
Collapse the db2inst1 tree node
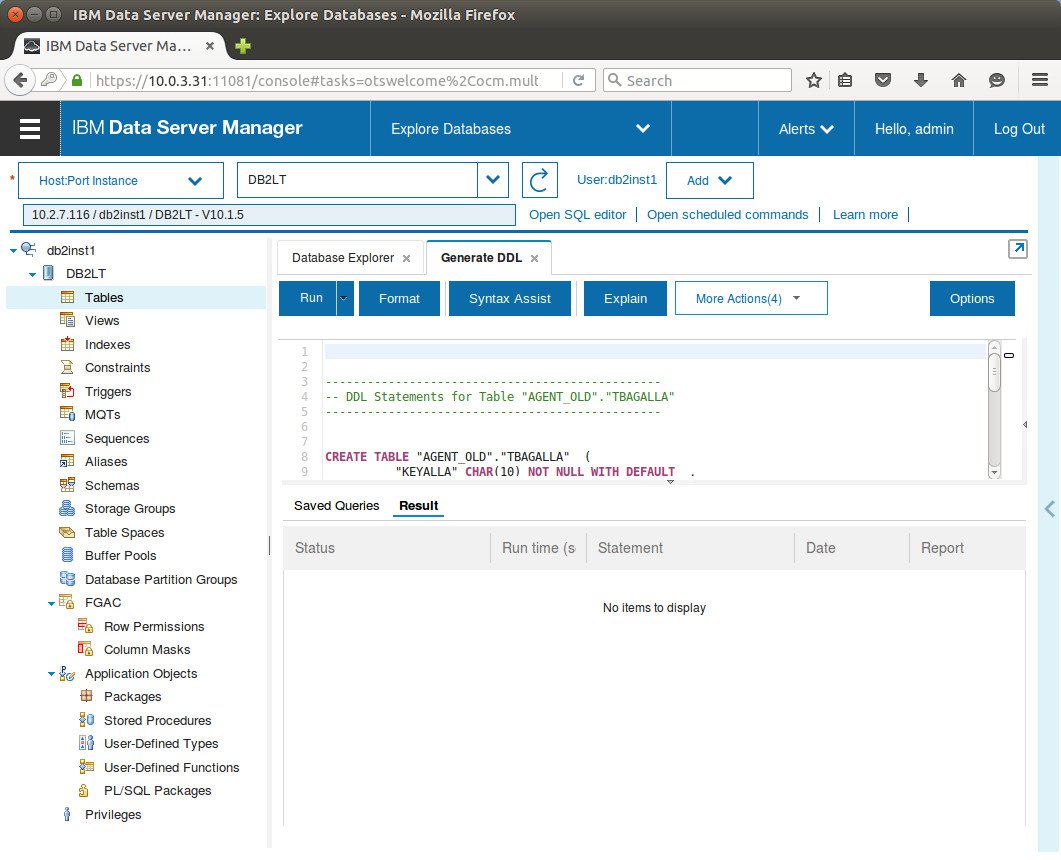[13, 251]
